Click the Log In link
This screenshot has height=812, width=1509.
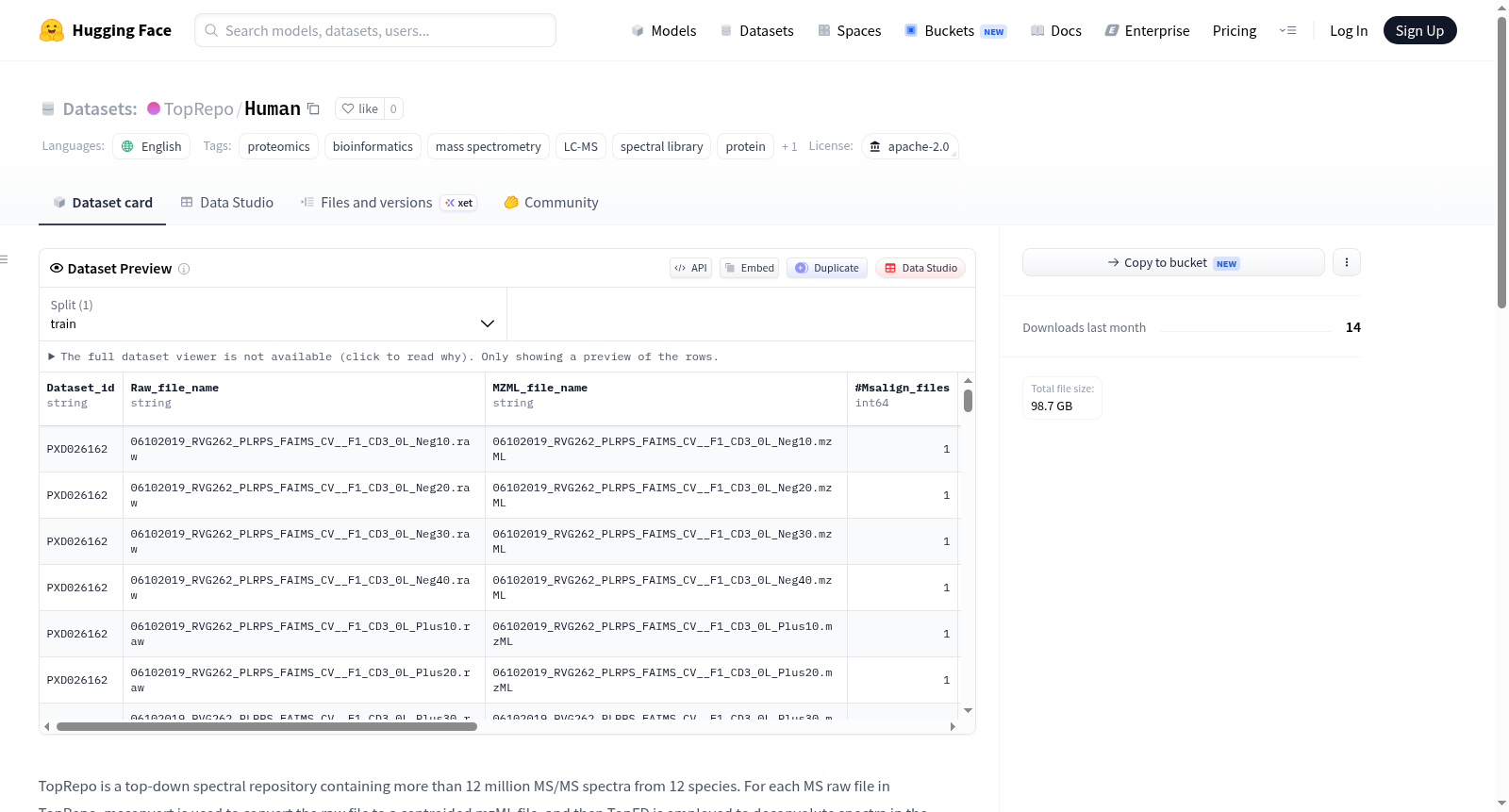coord(1349,30)
